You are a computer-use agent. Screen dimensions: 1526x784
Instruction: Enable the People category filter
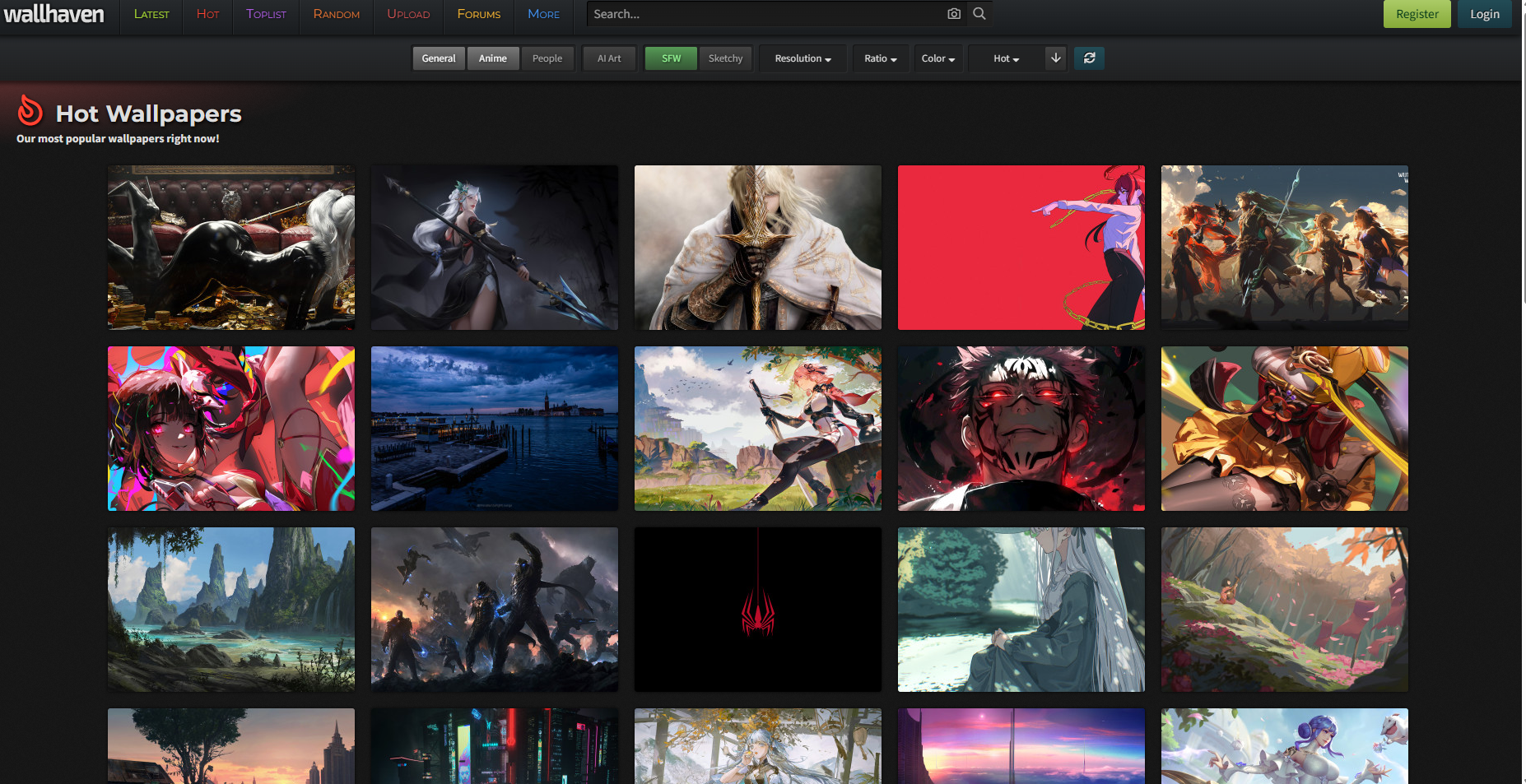tap(547, 58)
